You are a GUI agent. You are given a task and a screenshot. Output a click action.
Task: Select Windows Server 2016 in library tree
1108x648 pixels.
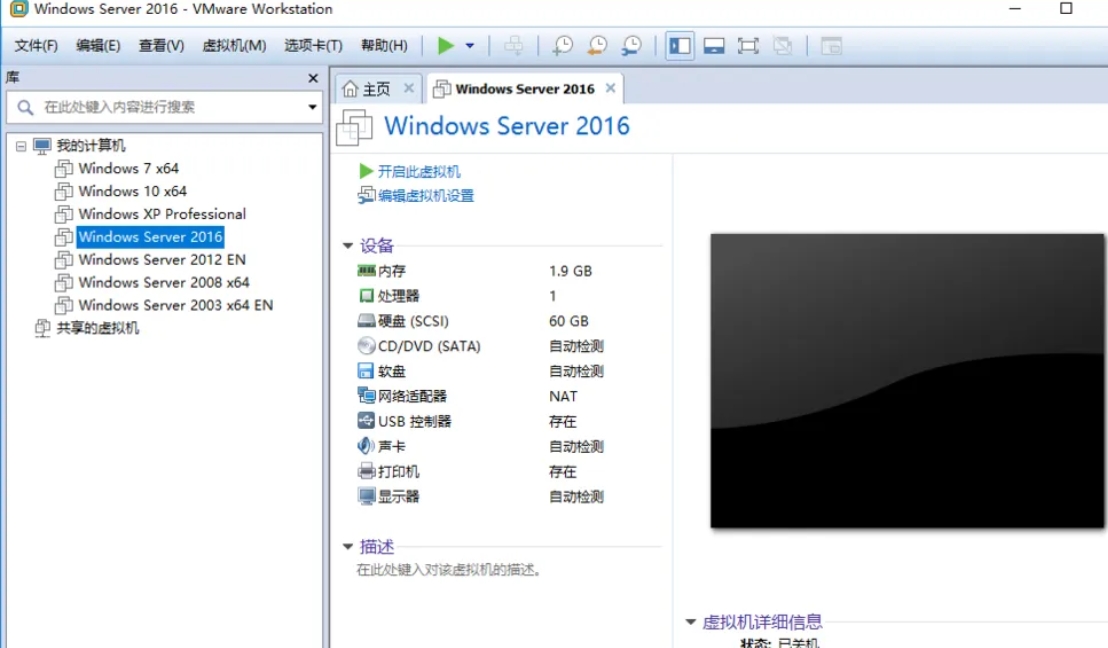(x=150, y=237)
